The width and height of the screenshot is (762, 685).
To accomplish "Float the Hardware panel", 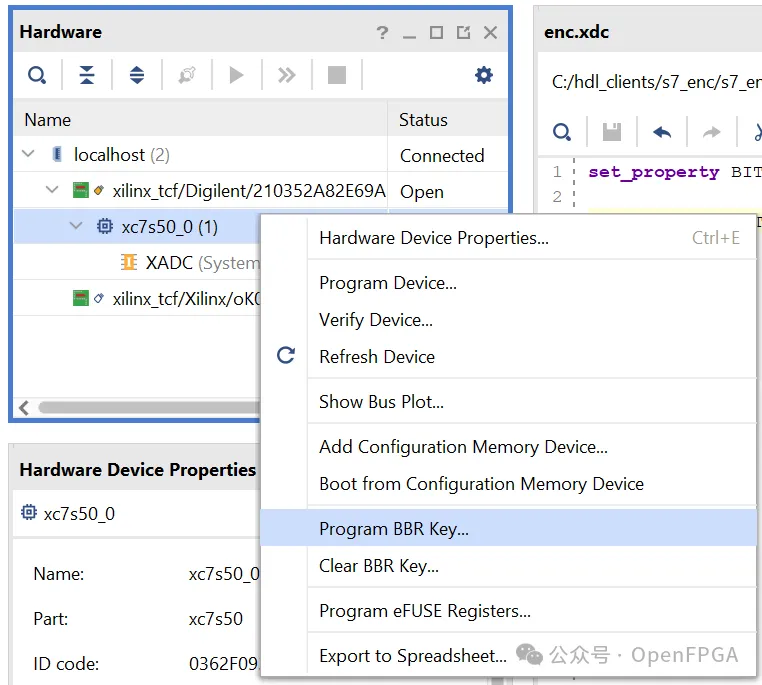I will click(464, 33).
